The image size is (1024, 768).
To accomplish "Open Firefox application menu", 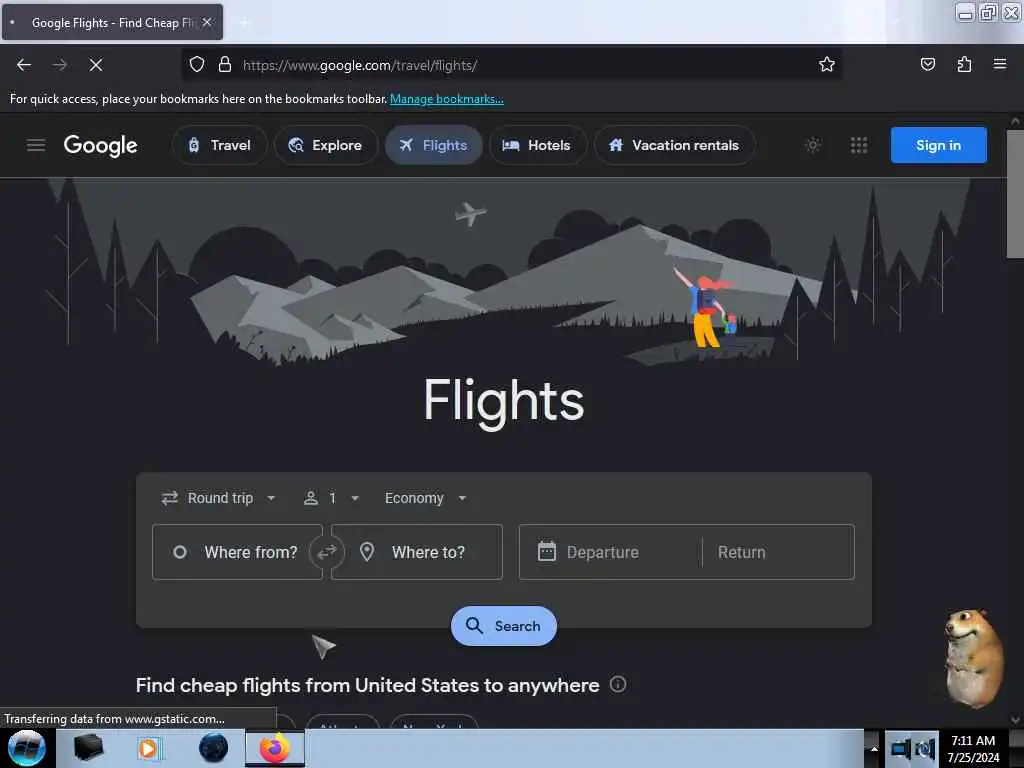I will point(1000,64).
